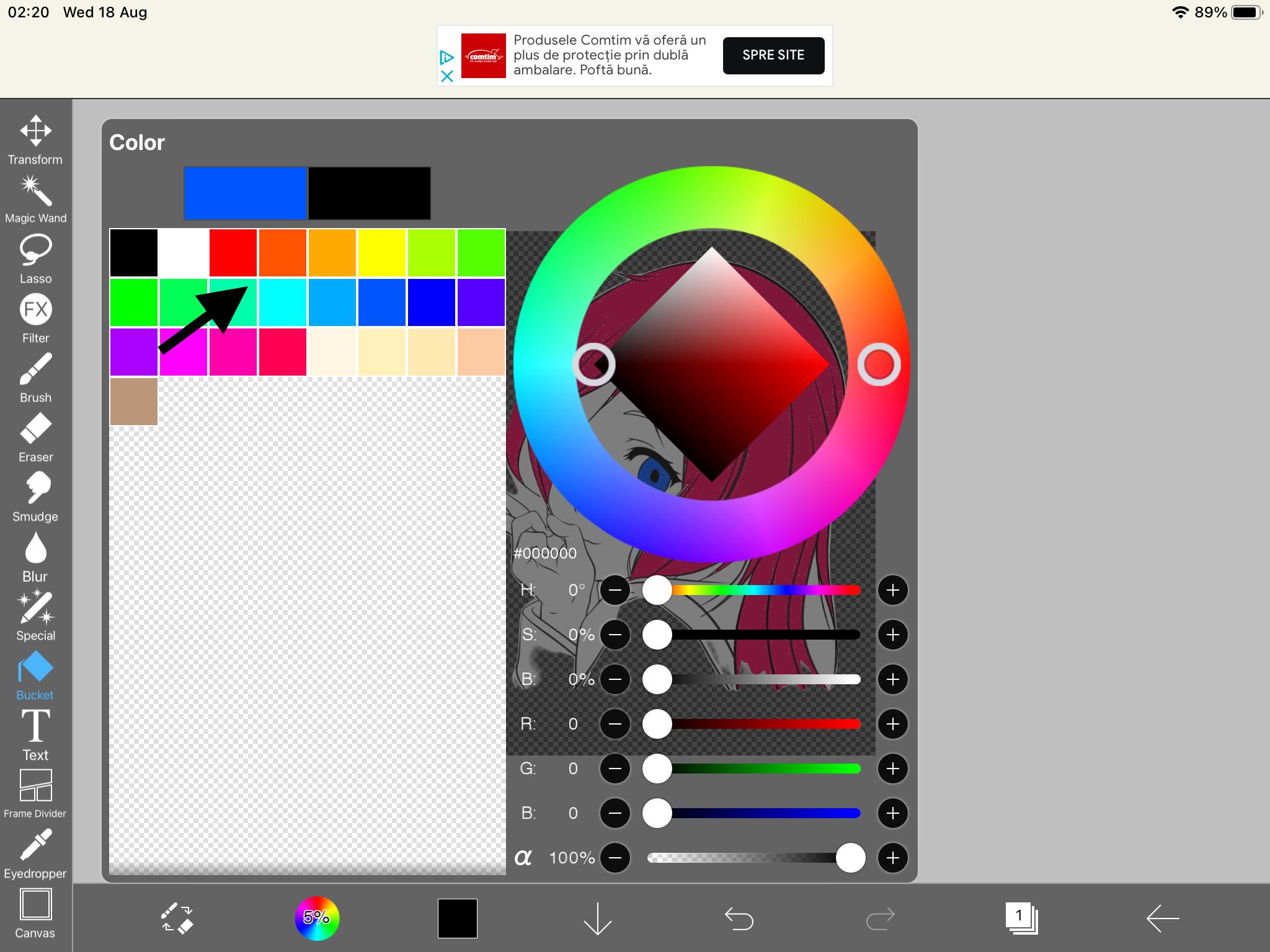Tap the Comtim red logo in ad
1270x952 pixels.
pyautogui.click(x=484, y=56)
